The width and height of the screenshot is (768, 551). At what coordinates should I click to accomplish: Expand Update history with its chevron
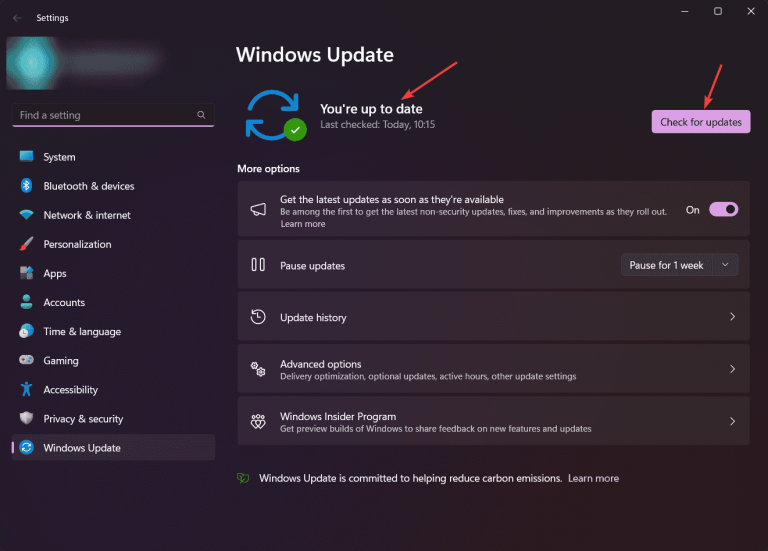tap(732, 317)
